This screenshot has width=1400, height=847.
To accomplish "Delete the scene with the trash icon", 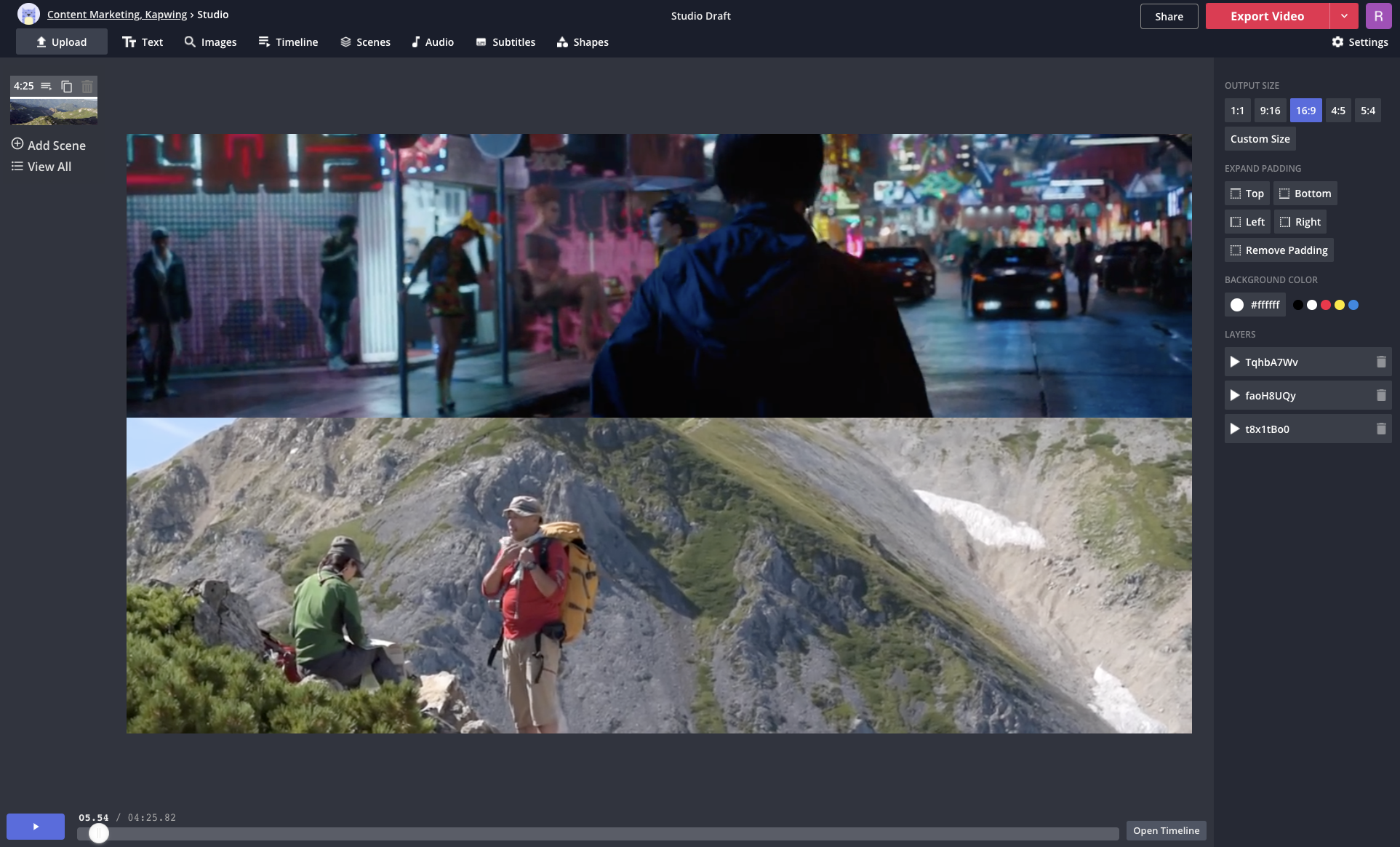I will click(x=87, y=87).
